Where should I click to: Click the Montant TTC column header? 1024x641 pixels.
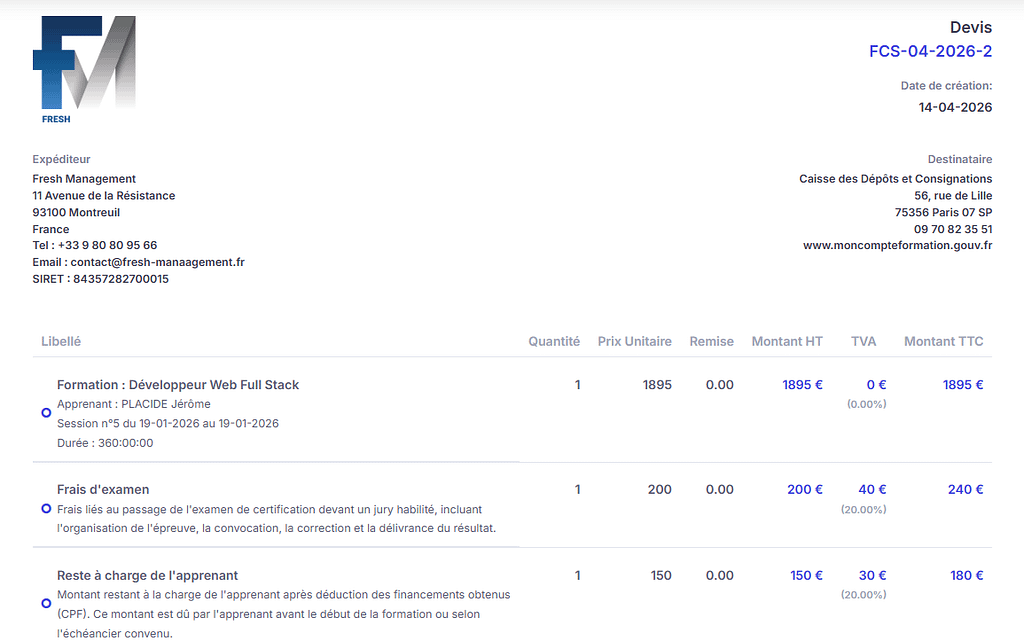pos(943,341)
